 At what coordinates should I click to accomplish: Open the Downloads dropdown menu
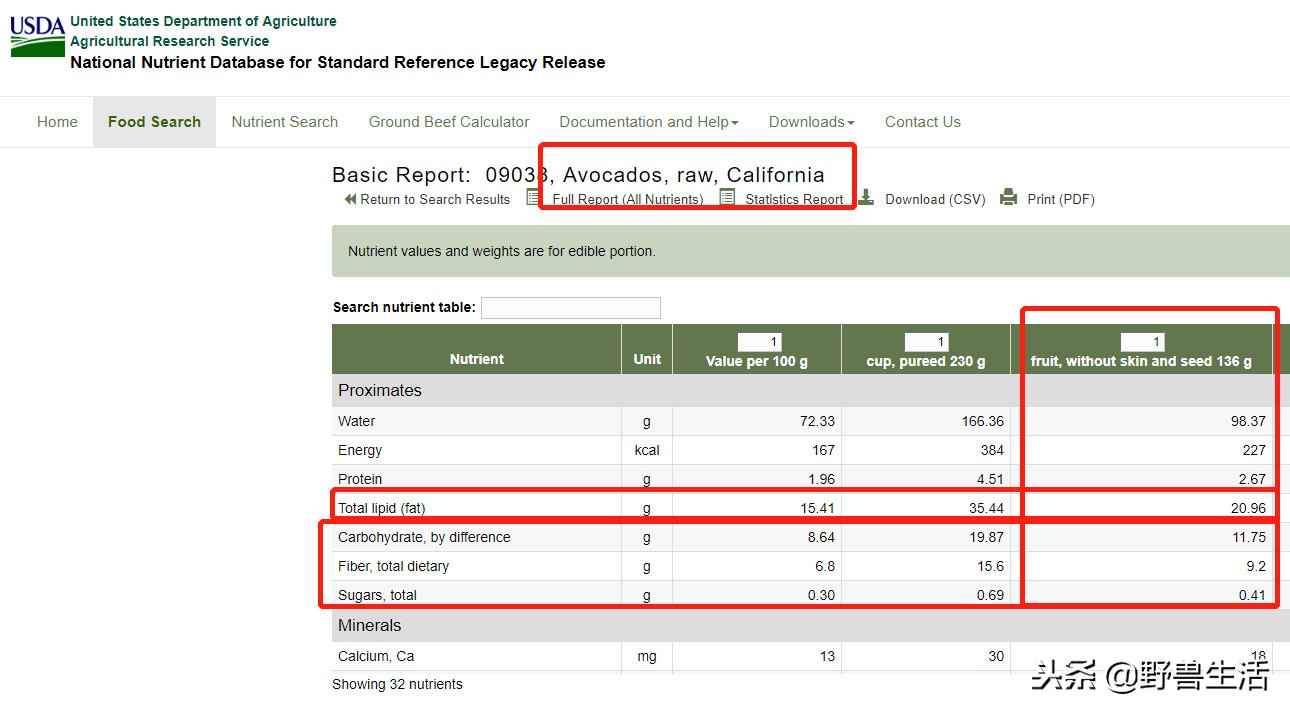[811, 122]
